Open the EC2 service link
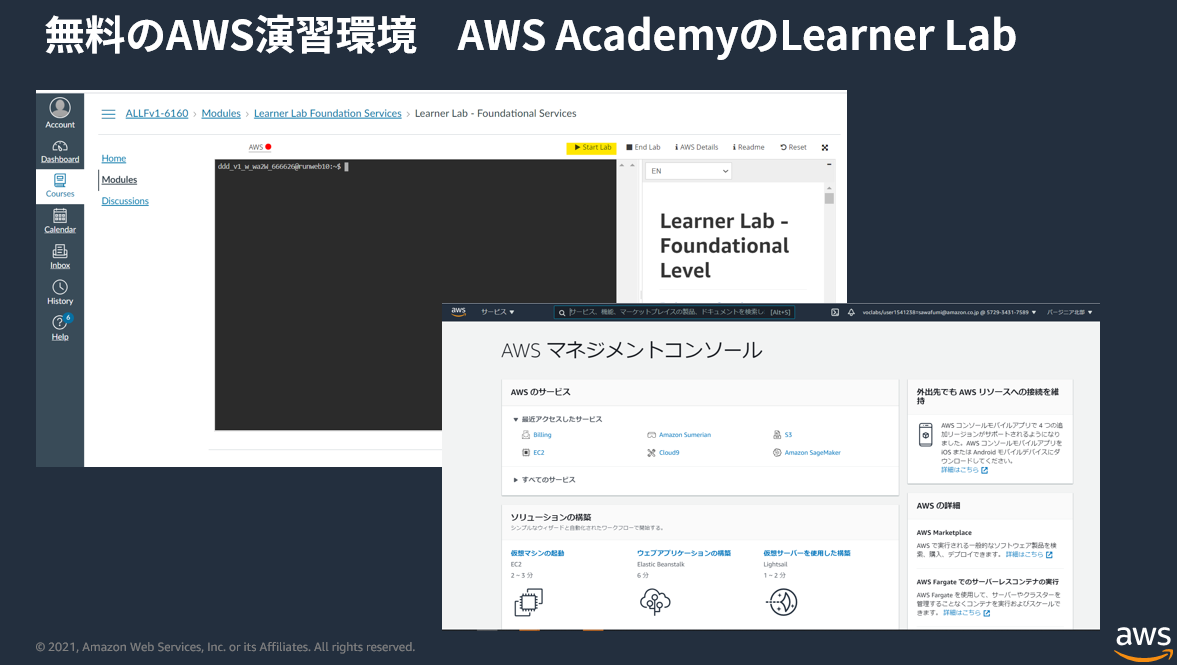Screen dimensions: 1177x665 pos(539,453)
